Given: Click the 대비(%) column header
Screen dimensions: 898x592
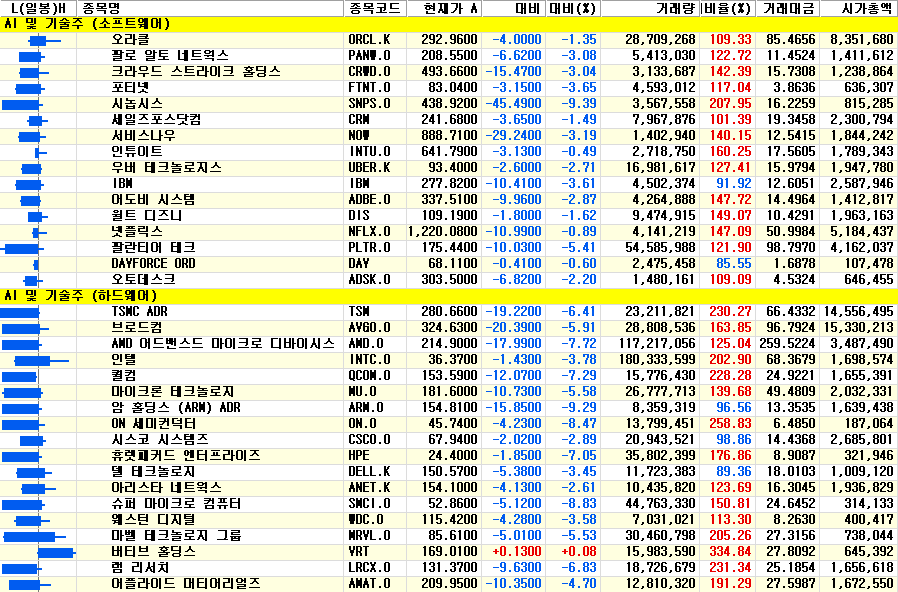Looking at the screenshot, I should (572, 8).
